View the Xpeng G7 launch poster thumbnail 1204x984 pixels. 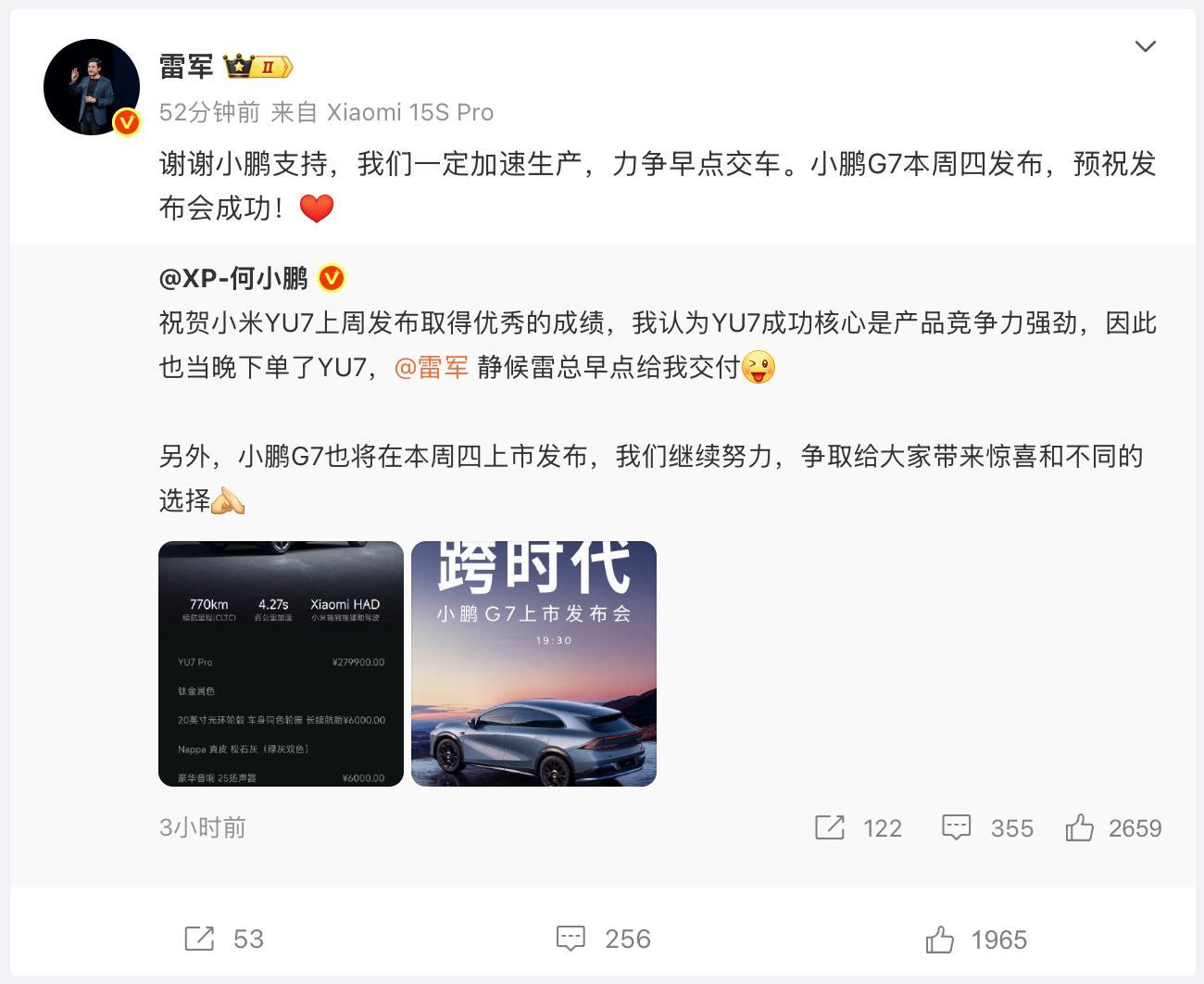click(533, 663)
